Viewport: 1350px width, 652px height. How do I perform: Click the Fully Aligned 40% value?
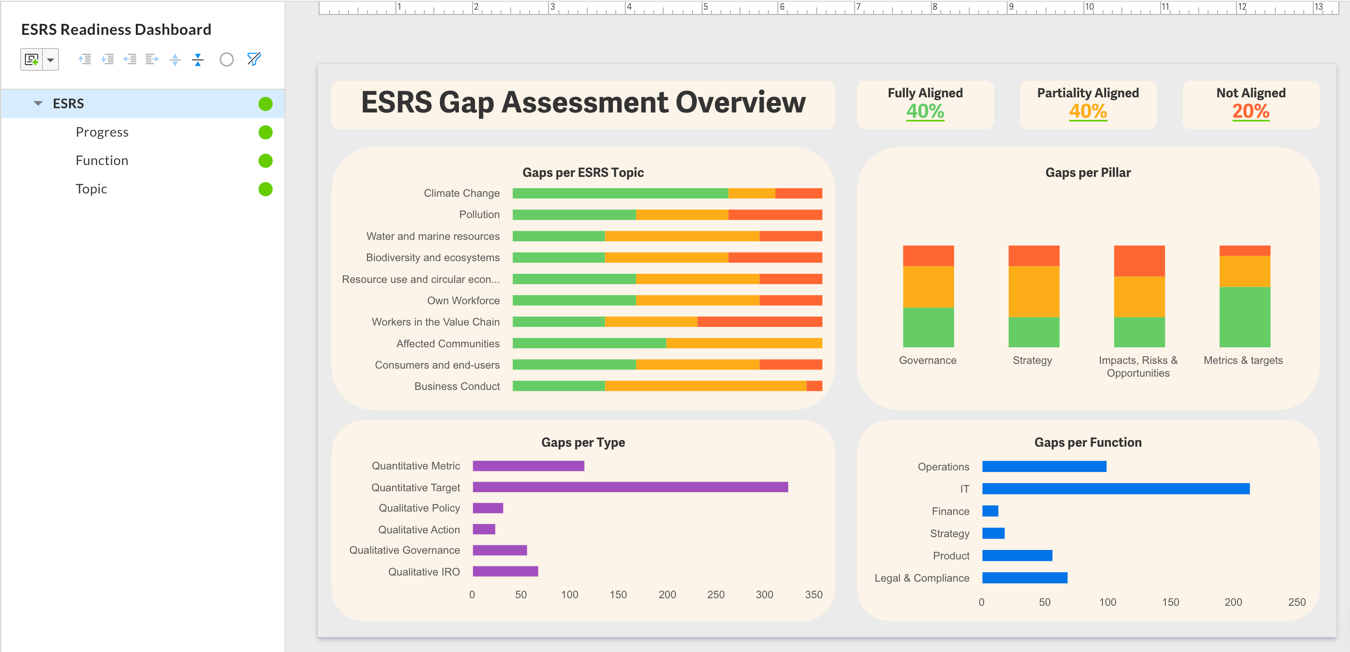pyautogui.click(x=925, y=112)
